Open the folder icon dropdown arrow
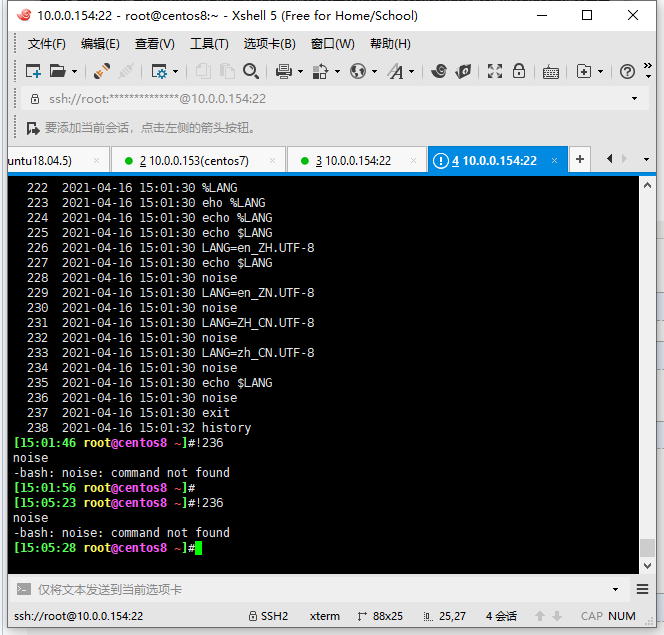 (74, 72)
